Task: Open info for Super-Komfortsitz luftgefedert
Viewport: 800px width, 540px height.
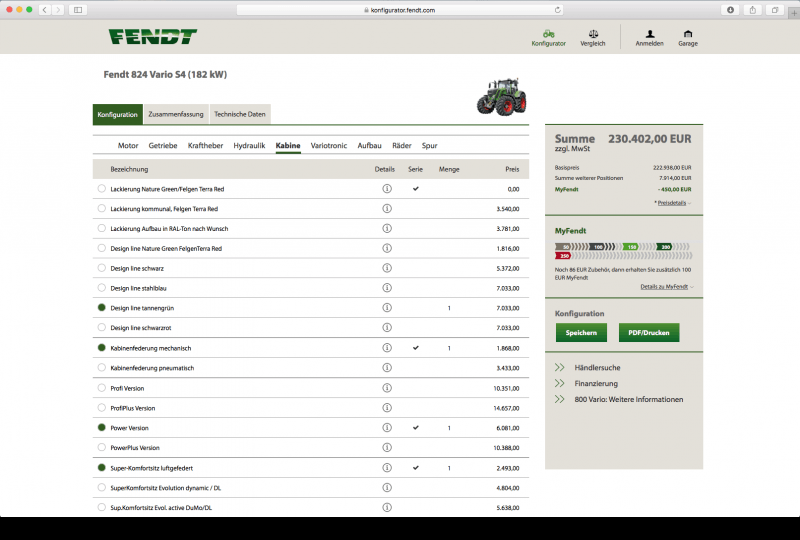Action: [387, 468]
